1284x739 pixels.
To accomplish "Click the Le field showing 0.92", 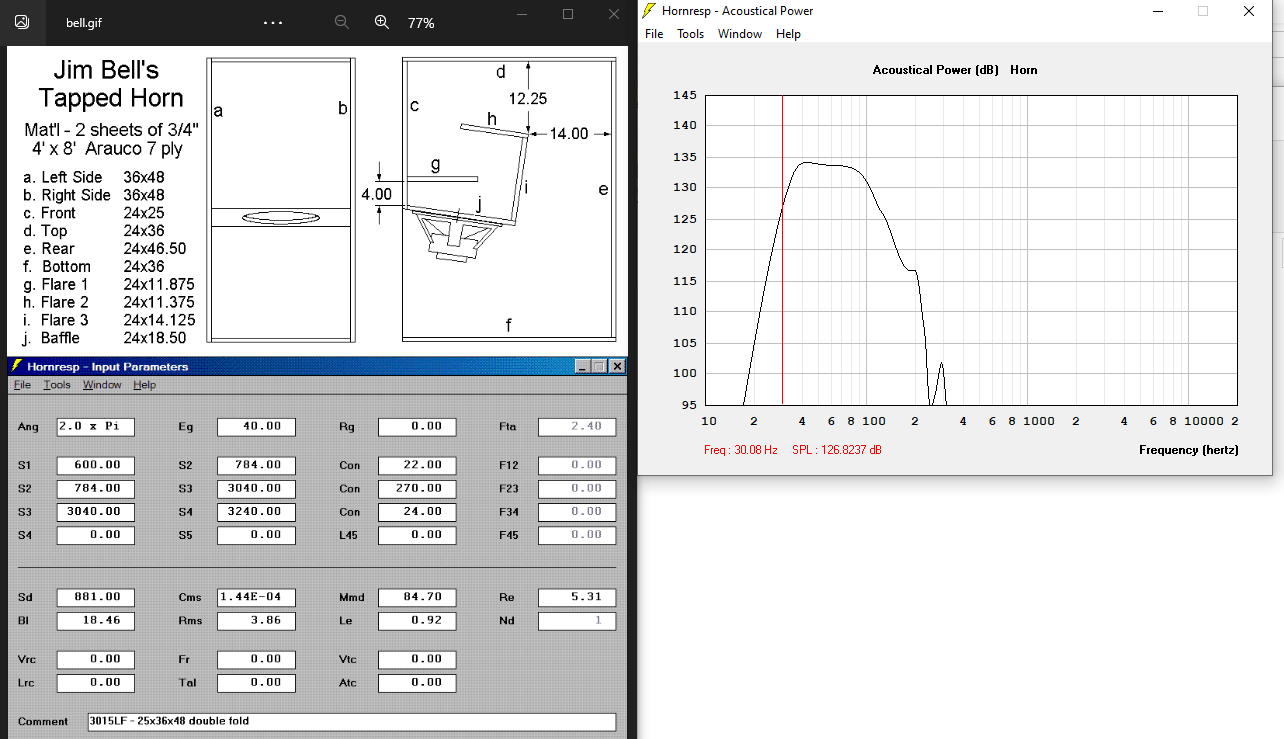I will click(x=417, y=621).
